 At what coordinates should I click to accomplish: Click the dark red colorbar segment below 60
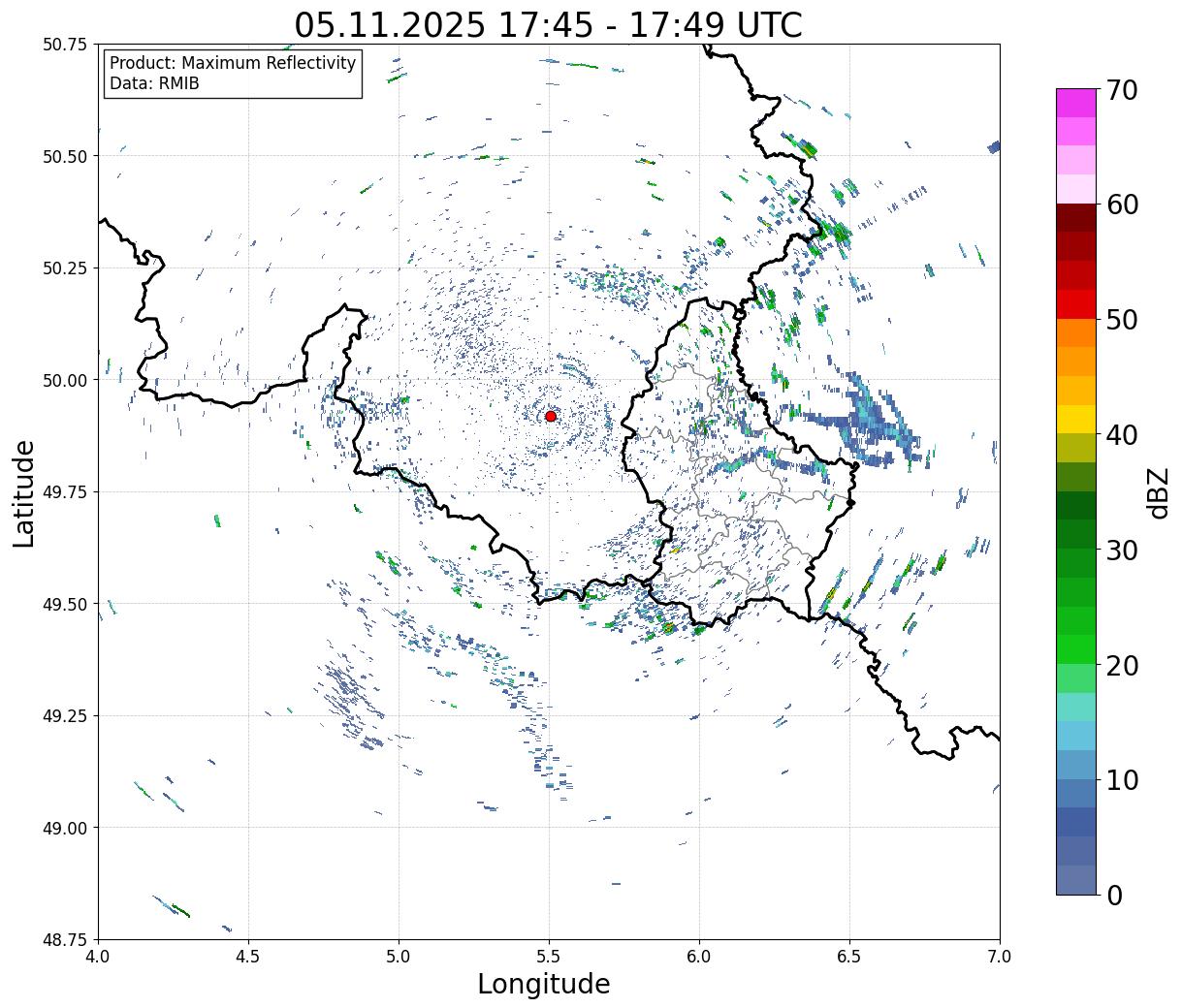(x=1076, y=217)
